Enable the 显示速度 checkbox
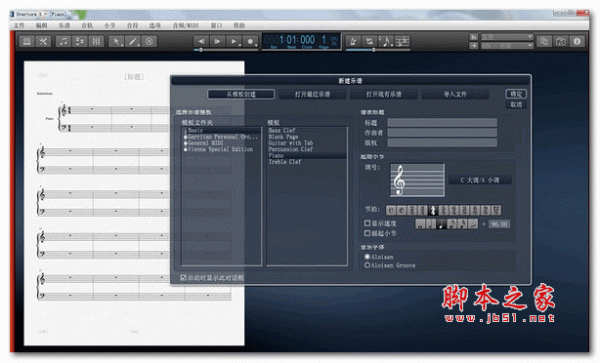 pos(367,223)
